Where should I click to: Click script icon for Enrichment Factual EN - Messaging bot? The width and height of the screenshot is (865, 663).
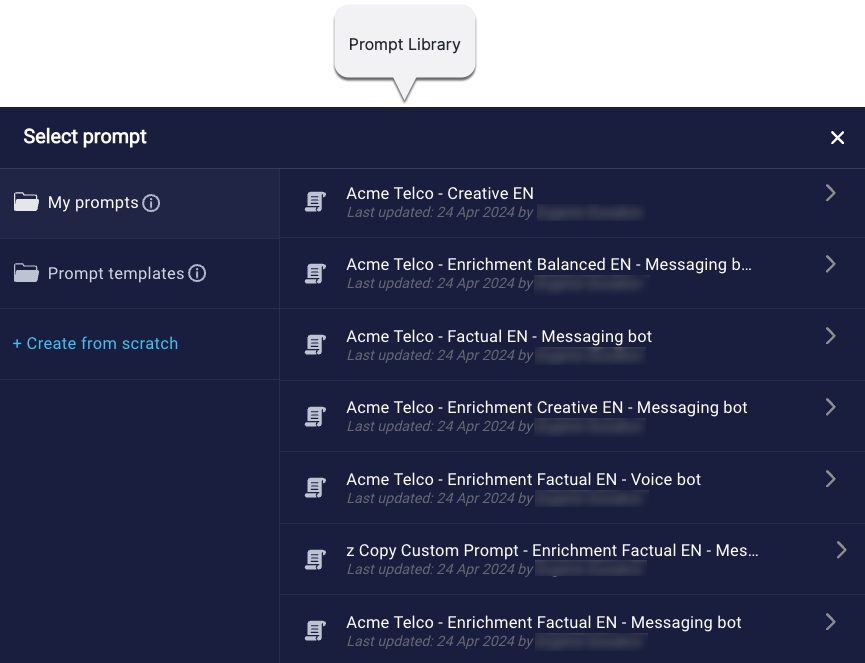[316, 630]
